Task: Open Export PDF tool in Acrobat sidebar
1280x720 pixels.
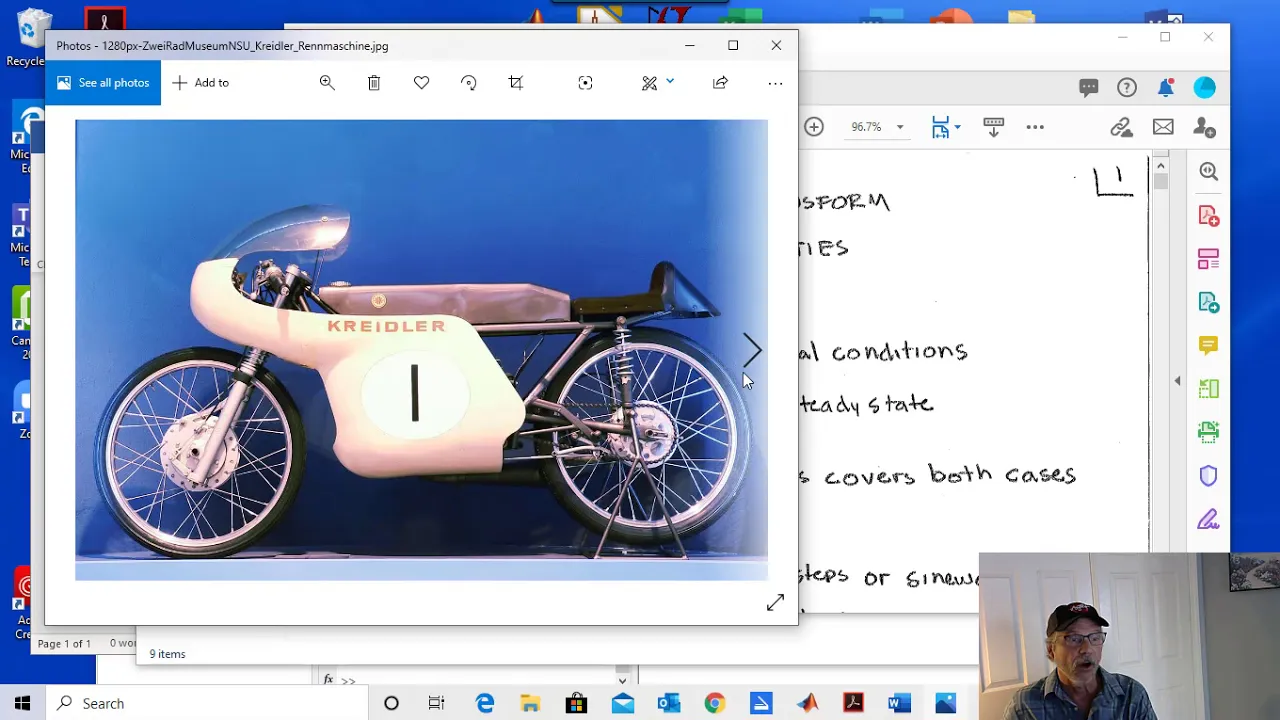Action: click(1208, 302)
